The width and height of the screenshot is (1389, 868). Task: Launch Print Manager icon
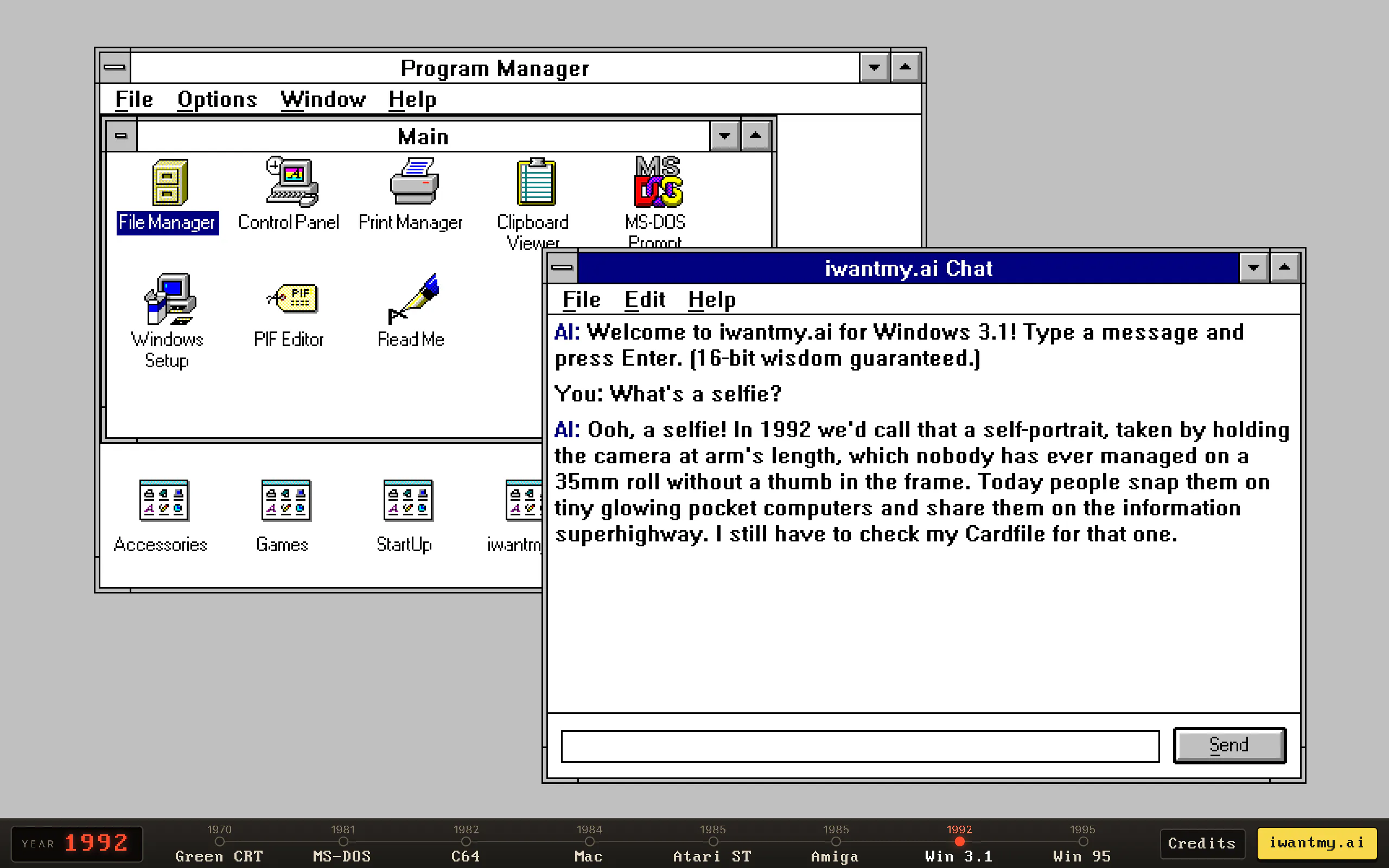coord(411,195)
